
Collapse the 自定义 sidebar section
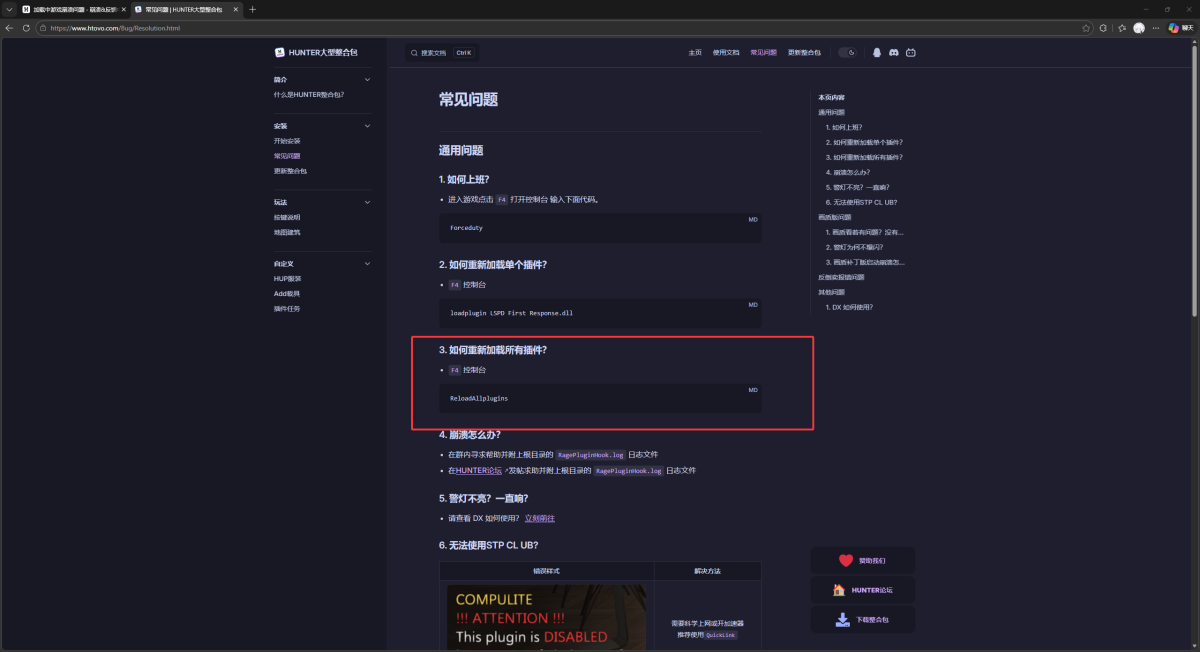click(x=367, y=264)
